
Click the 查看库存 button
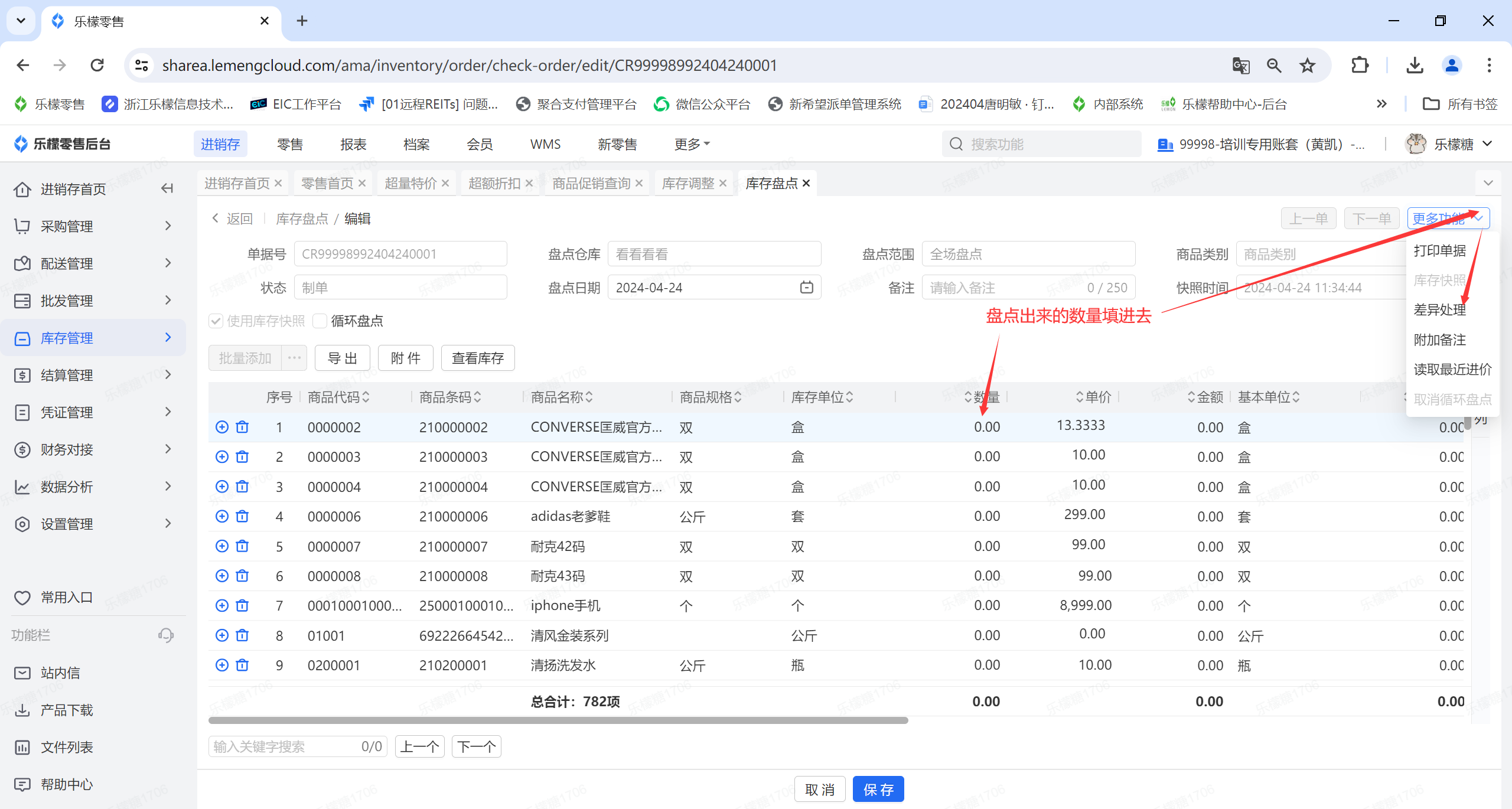click(478, 358)
